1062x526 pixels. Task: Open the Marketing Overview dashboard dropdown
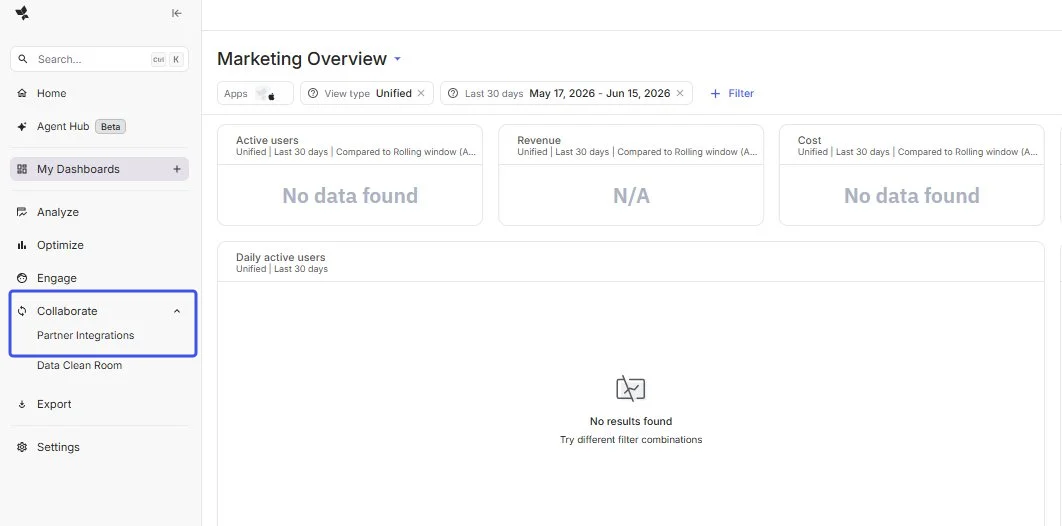pyautogui.click(x=398, y=60)
